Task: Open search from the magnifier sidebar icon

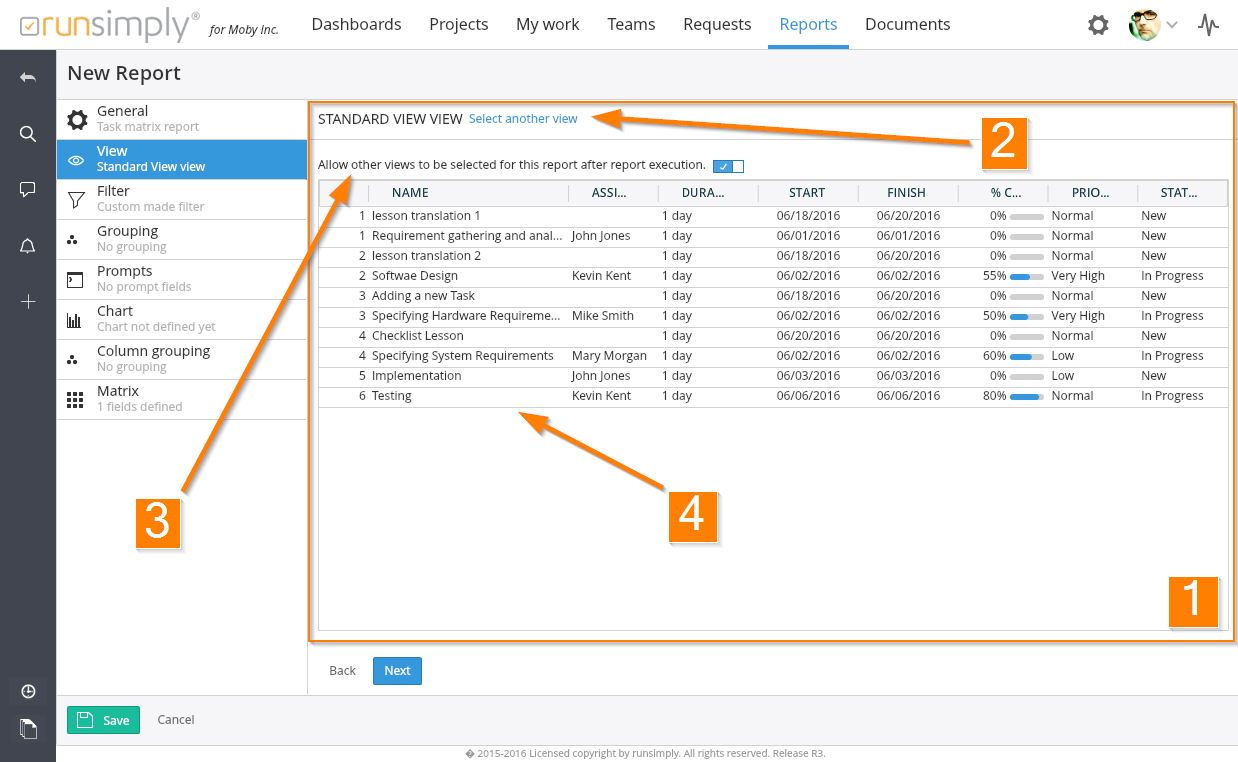Action: [x=28, y=134]
